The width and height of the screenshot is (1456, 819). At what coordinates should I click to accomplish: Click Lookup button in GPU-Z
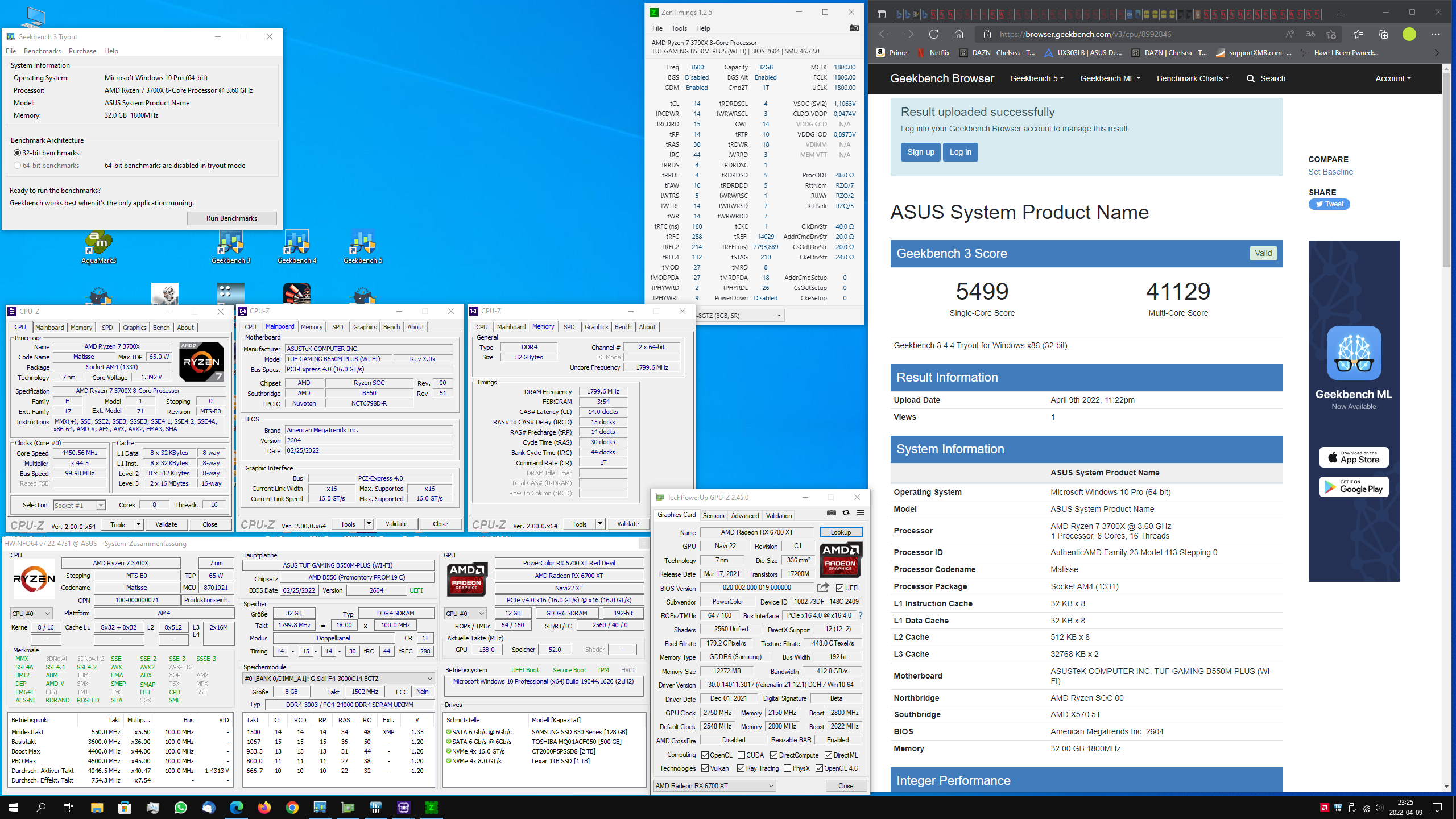click(x=841, y=532)
